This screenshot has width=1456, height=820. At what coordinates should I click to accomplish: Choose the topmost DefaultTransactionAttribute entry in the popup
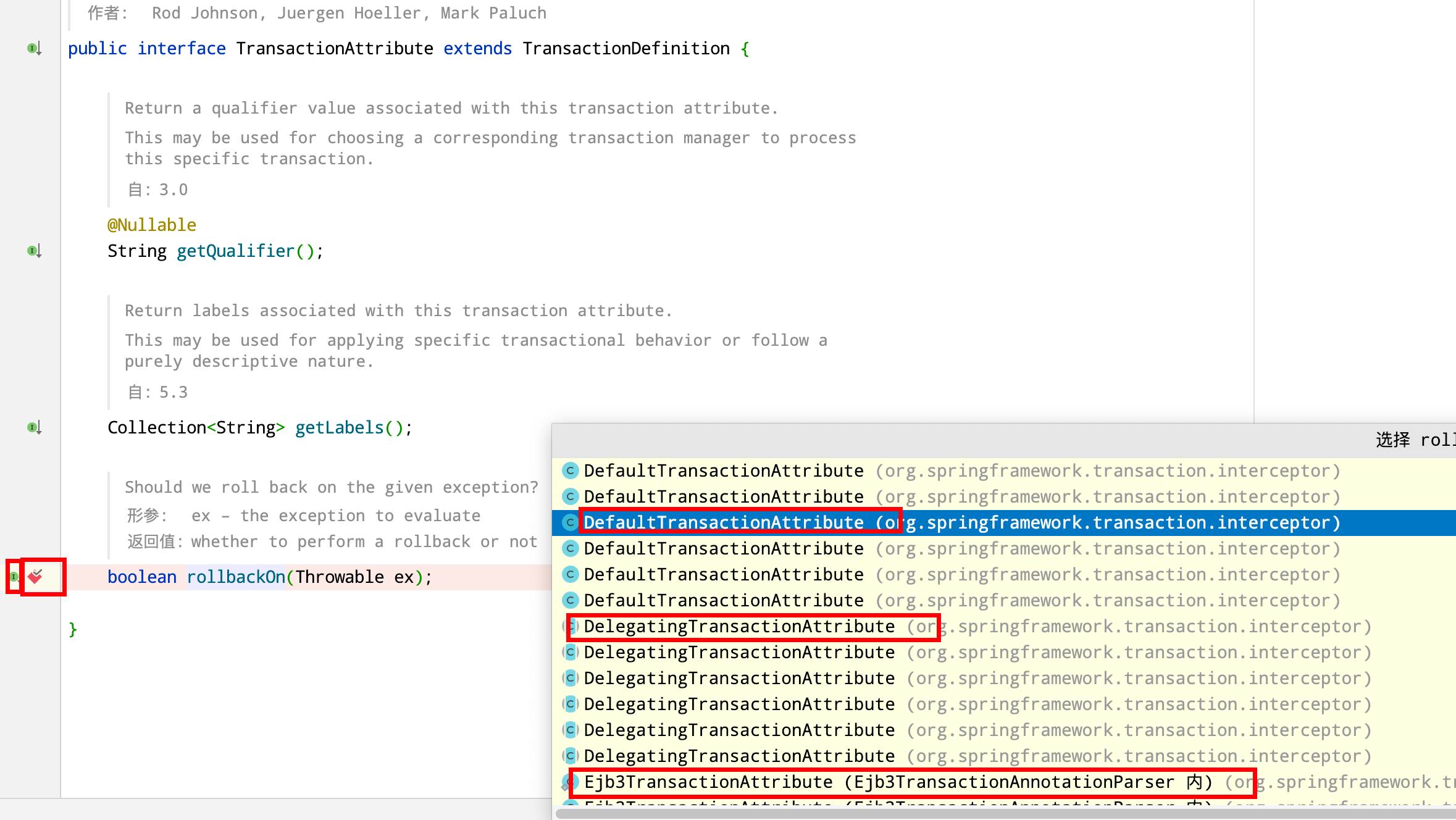tap(1004, 471)
